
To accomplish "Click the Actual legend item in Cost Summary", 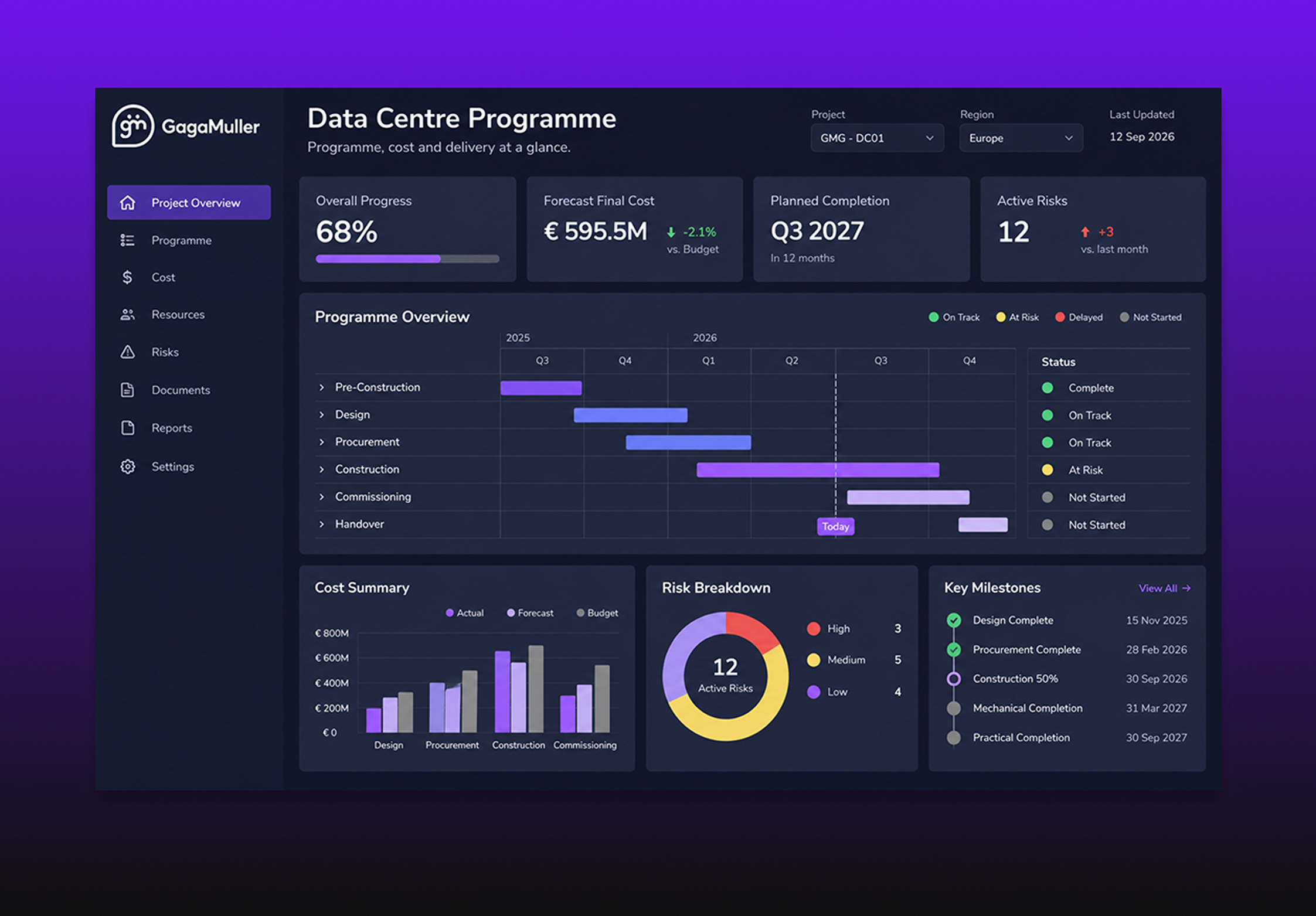I will click(x=465, y=613).
